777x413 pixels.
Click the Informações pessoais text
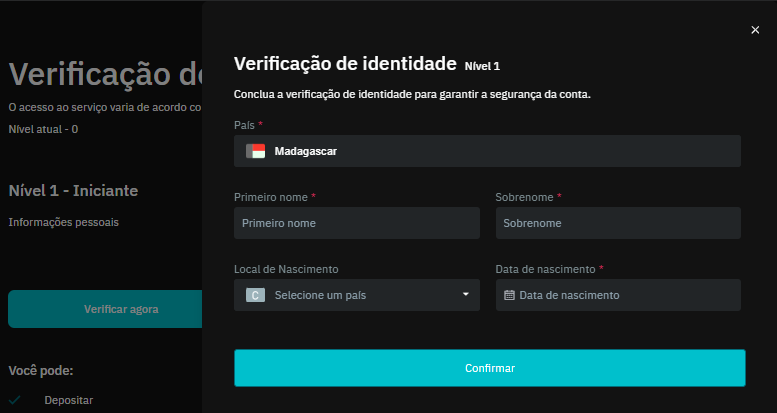(63, 222)
